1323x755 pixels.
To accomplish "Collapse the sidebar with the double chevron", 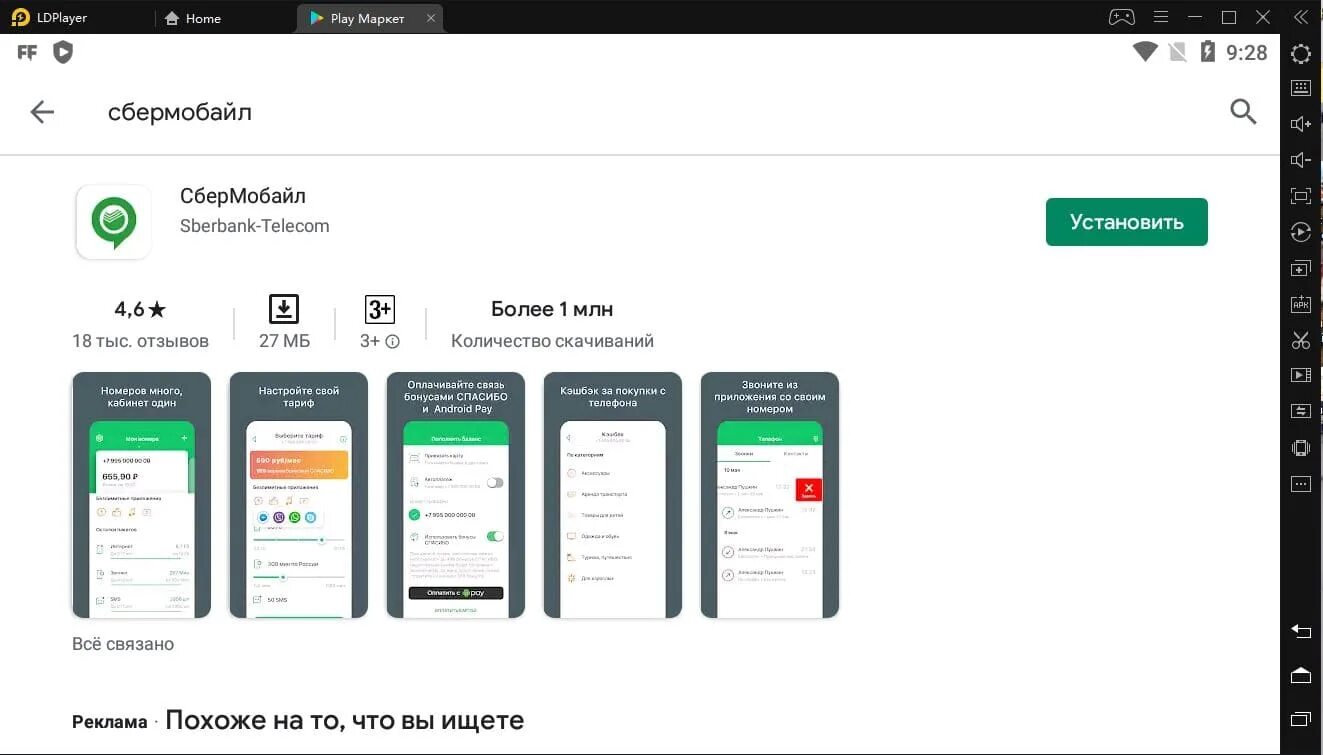I will pyautogui.click(x=1300, y=17).
